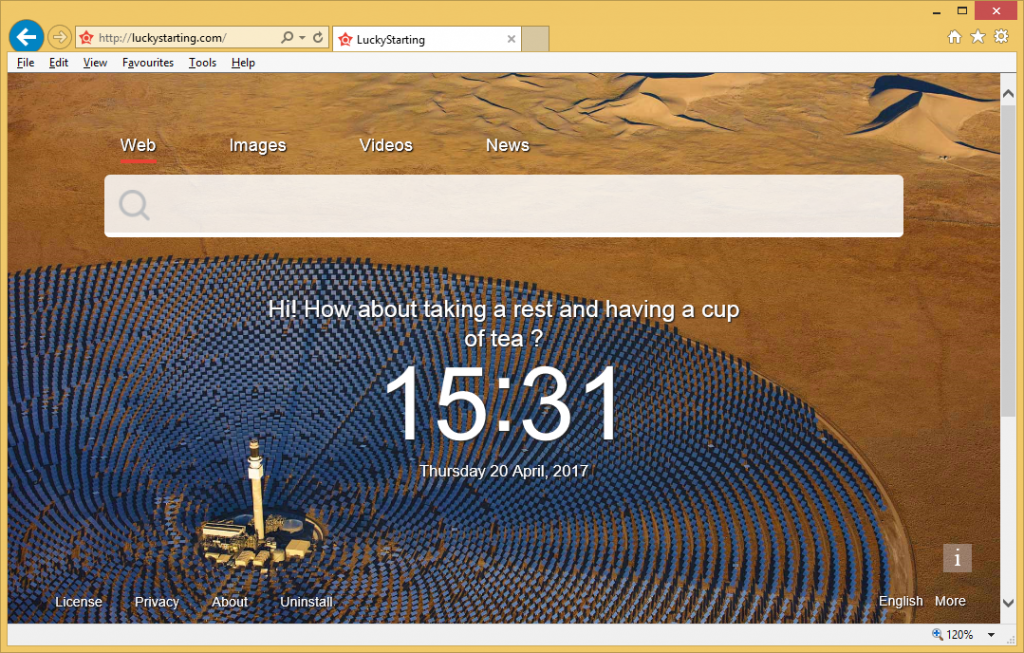Open the Tools menu
The height and width of the screenshot is (653, 1024).
pyautogui.click(x=202, y=62)
